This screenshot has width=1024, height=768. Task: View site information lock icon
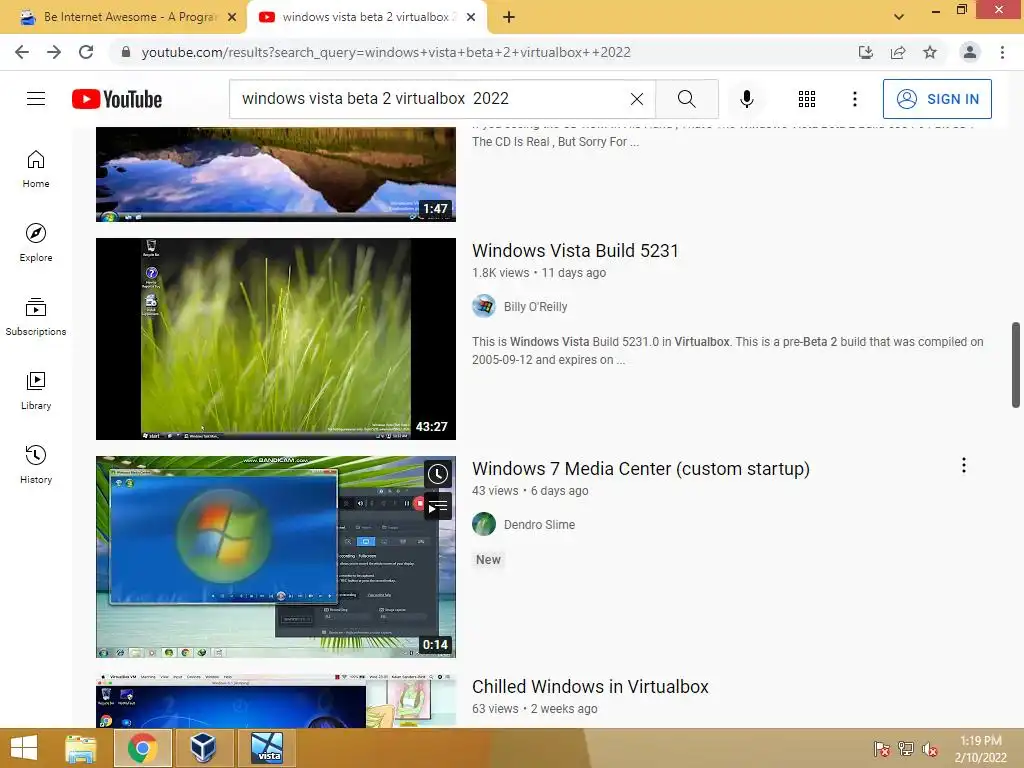[126, 52]
